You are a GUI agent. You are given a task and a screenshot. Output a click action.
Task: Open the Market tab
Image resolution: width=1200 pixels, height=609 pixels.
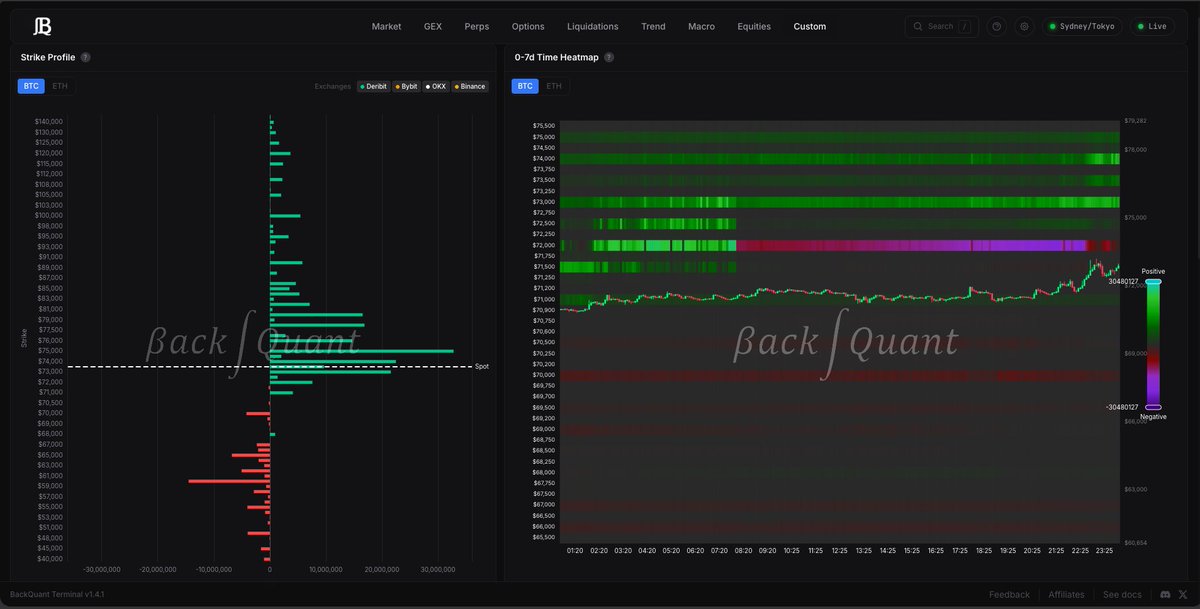386,26
